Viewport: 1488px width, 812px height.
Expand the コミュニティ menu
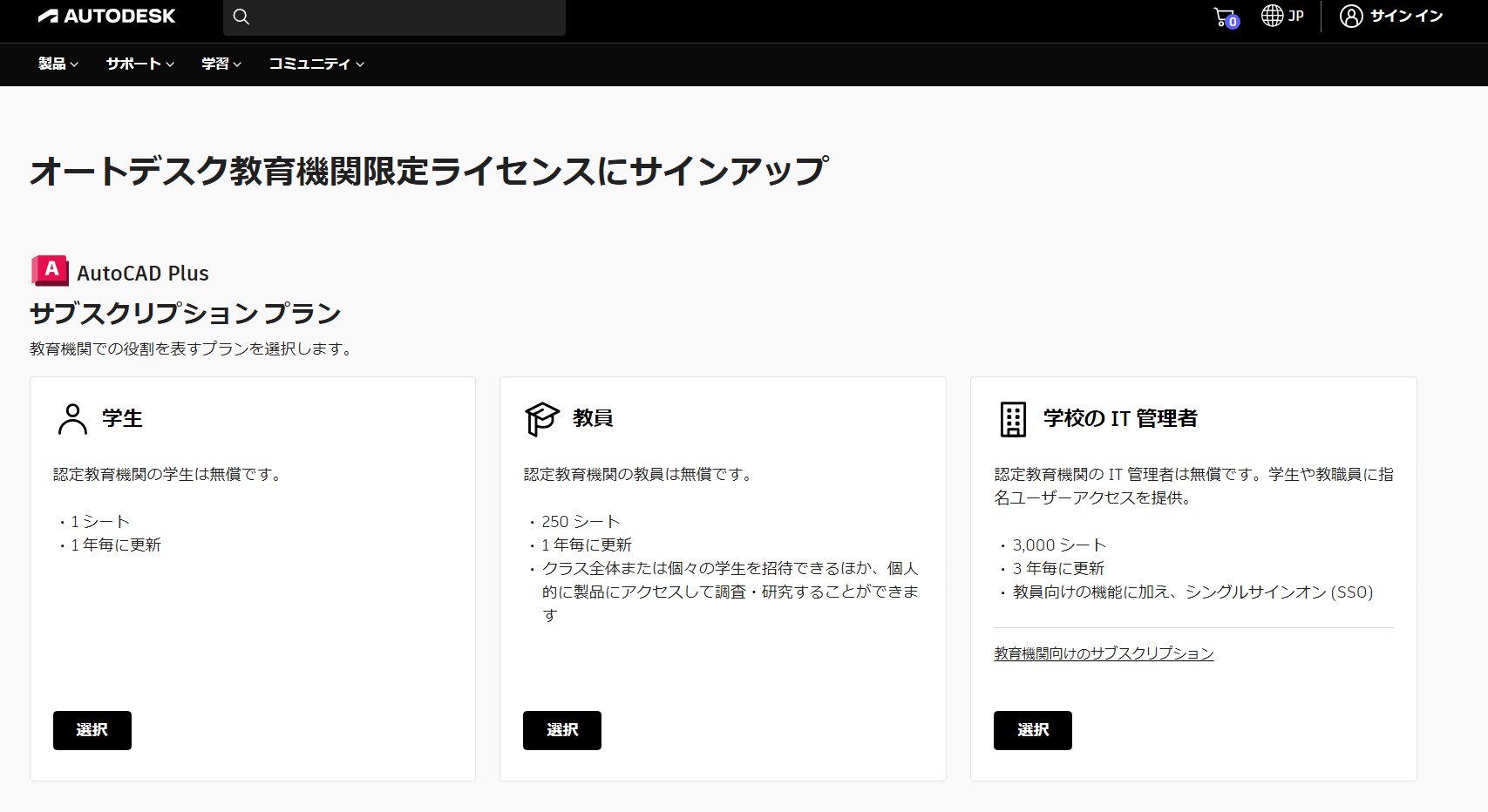[316, 64]
